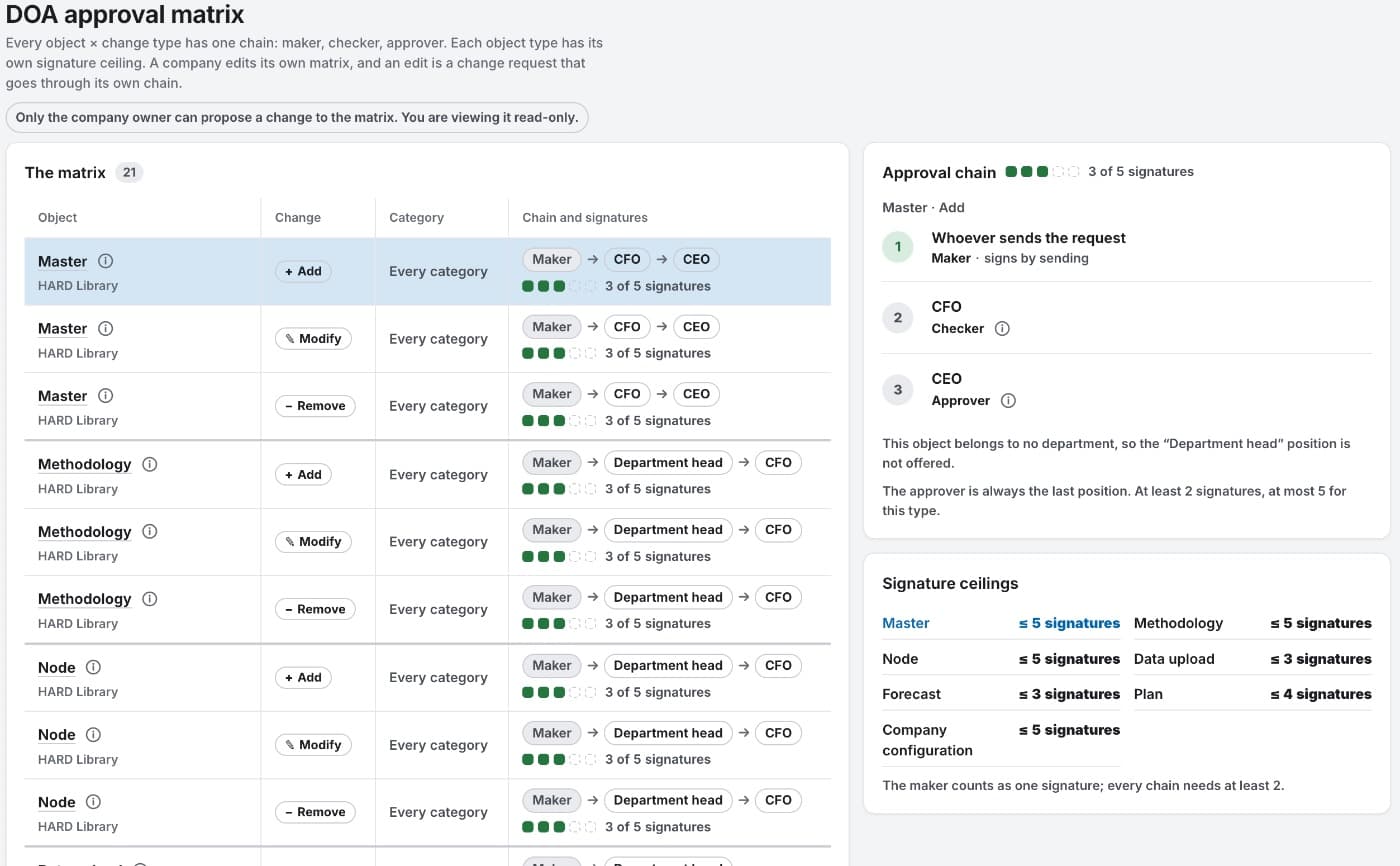This screenshot has height=866, width=1400.
Task: Click the info icon beside Master in the Modify row
Action: click(105, 328)
